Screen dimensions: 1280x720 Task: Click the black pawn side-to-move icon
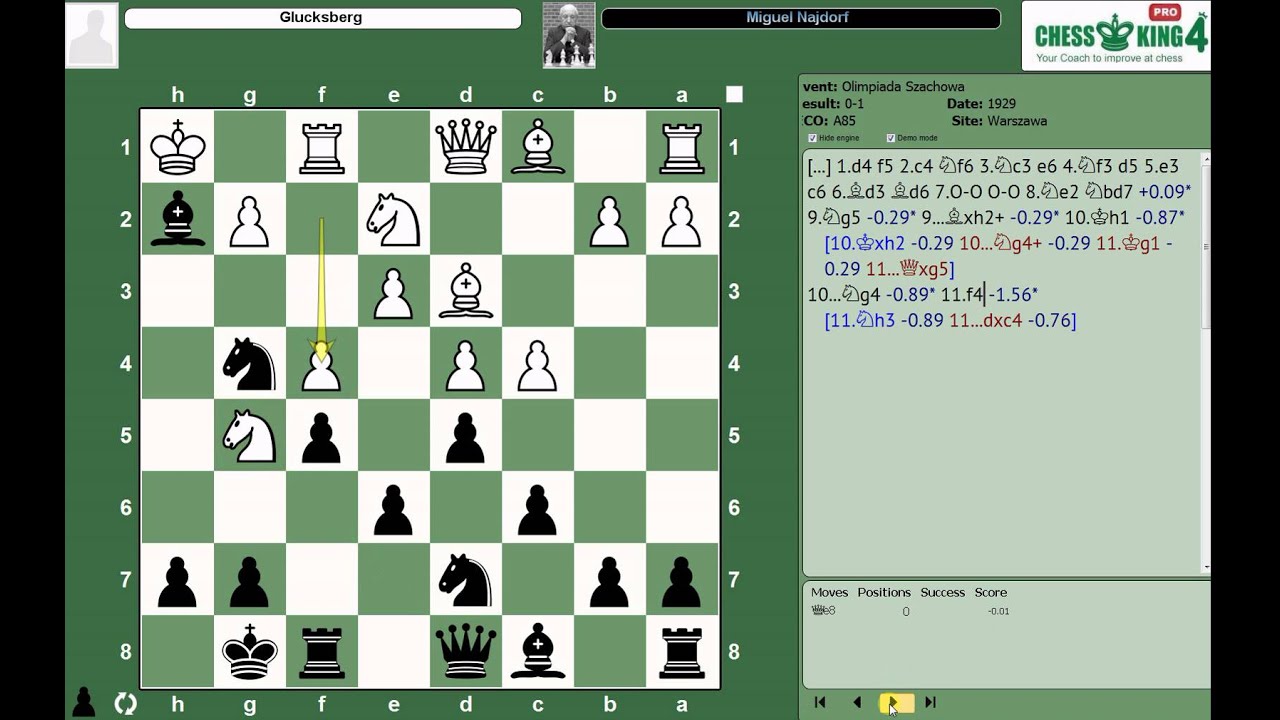[x=85, y=703]
